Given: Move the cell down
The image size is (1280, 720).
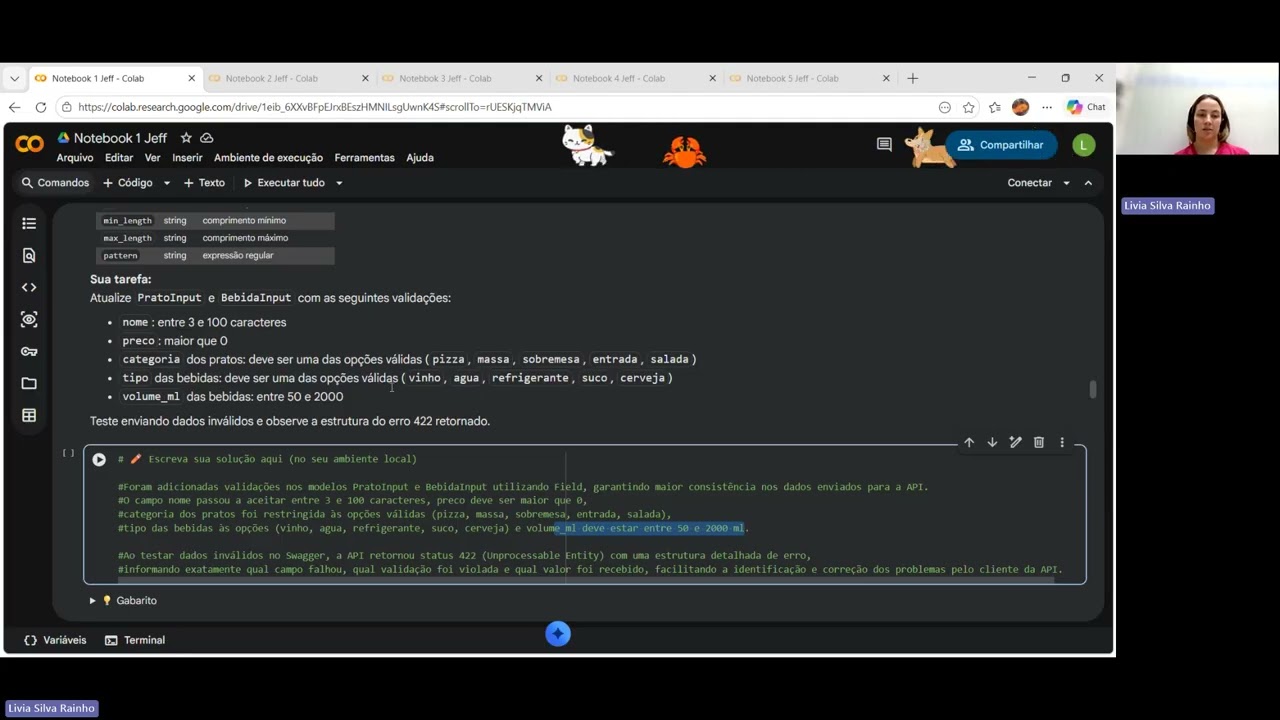Looking at the screenshot, I should (x=992, y=442).
